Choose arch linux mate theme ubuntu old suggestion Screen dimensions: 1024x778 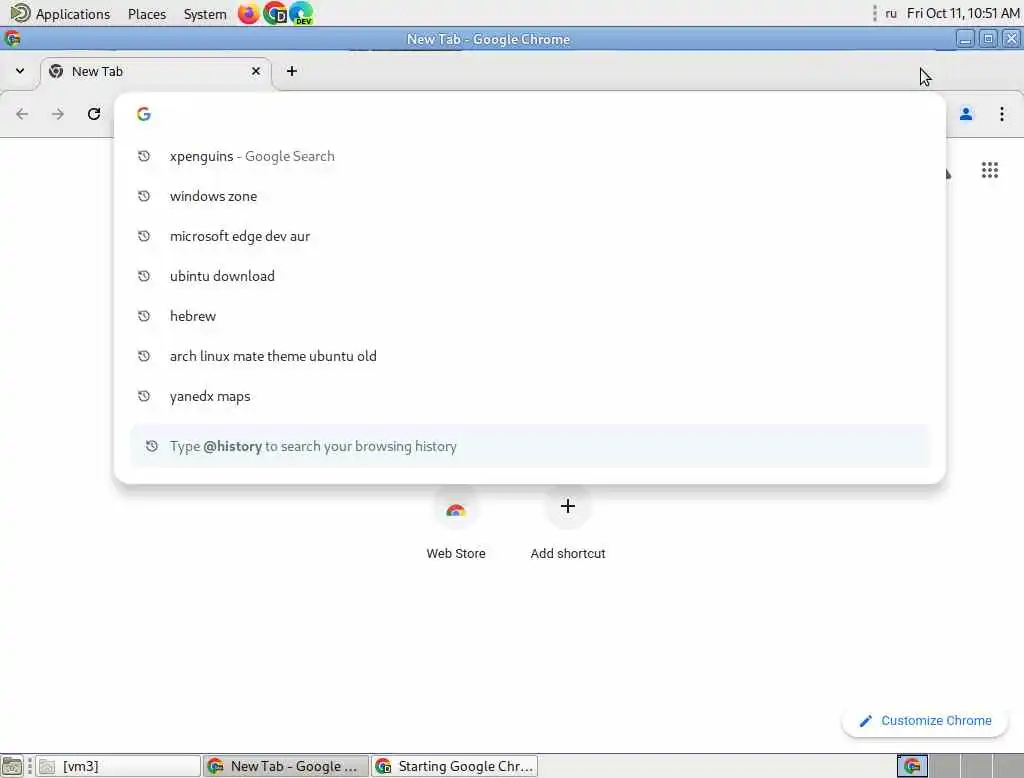point(530,356)
